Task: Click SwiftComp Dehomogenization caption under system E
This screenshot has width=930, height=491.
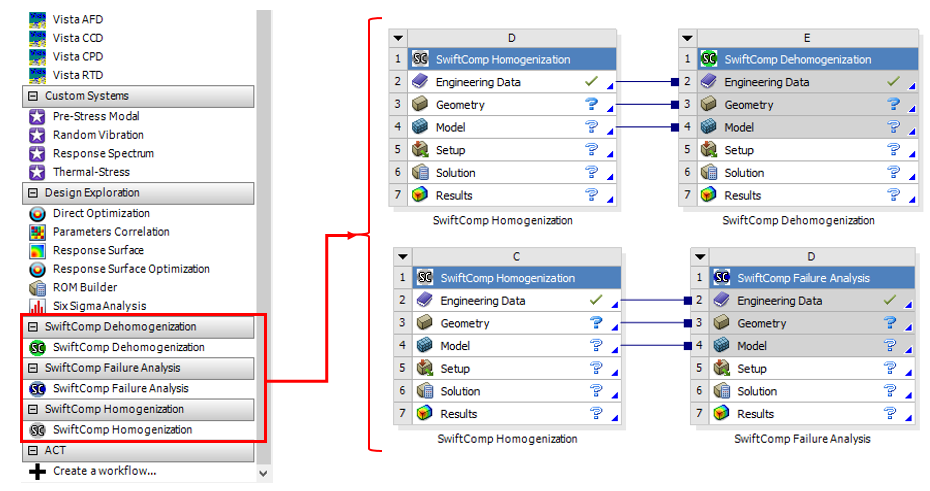Action: coord(798,221)
